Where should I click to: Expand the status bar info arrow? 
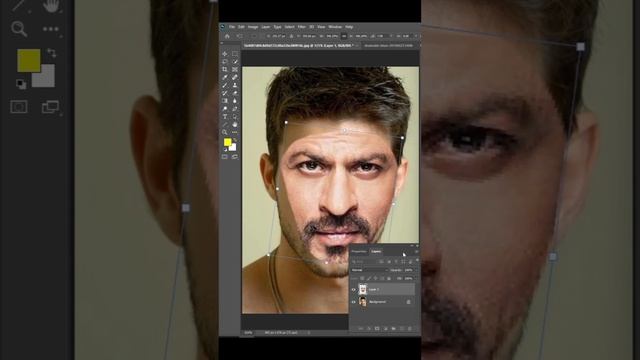[x=309, y=333]
